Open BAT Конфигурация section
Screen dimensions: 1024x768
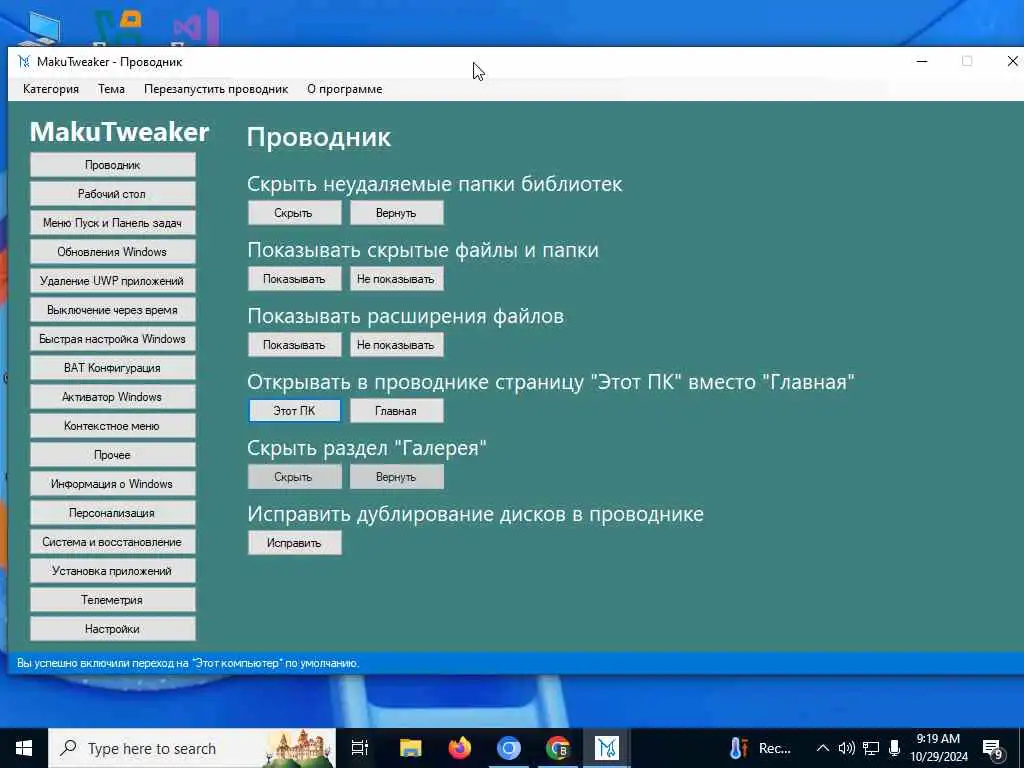click(x=112, y=368)
